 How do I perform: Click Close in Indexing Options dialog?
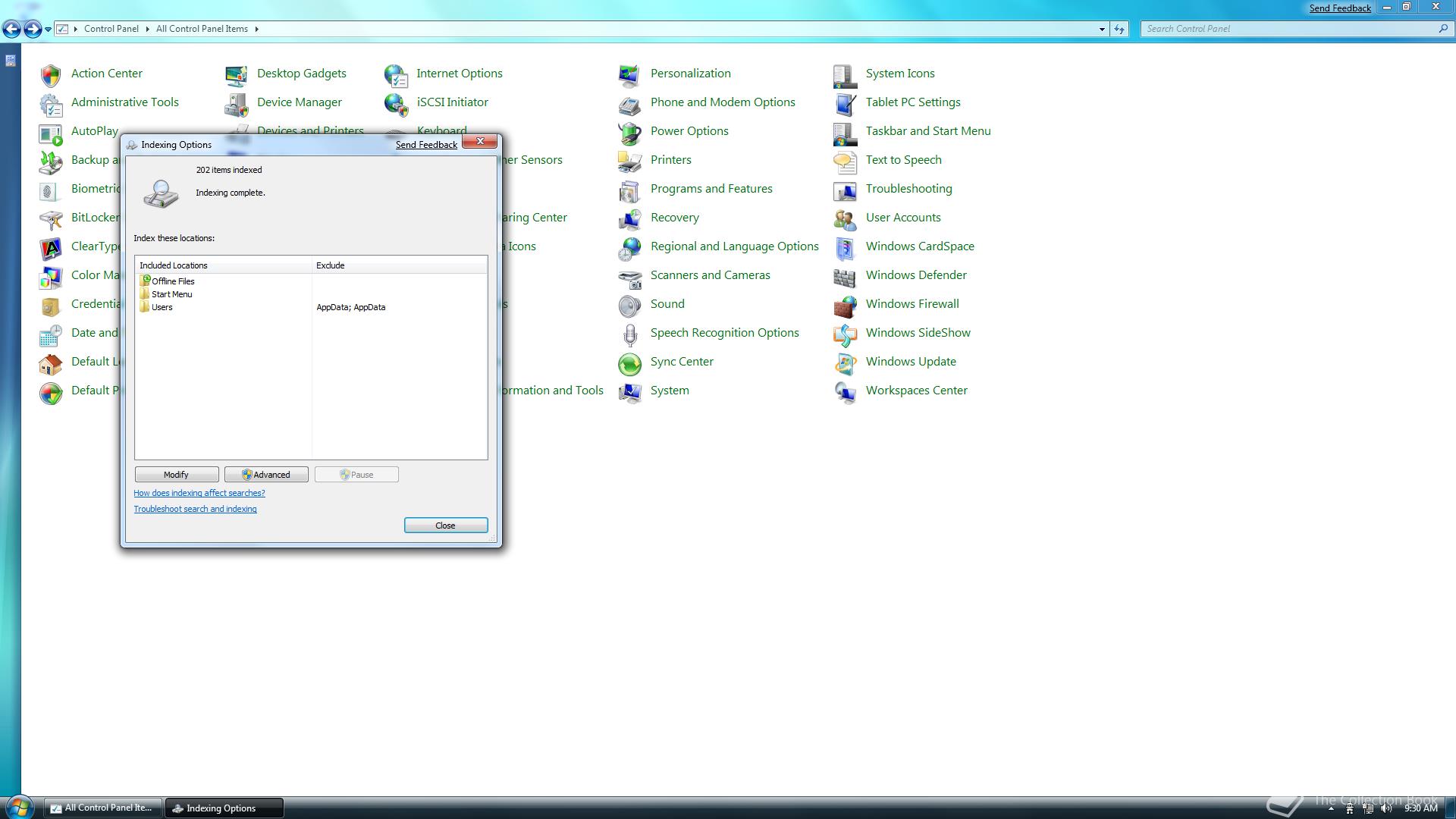tap(446, 526)
